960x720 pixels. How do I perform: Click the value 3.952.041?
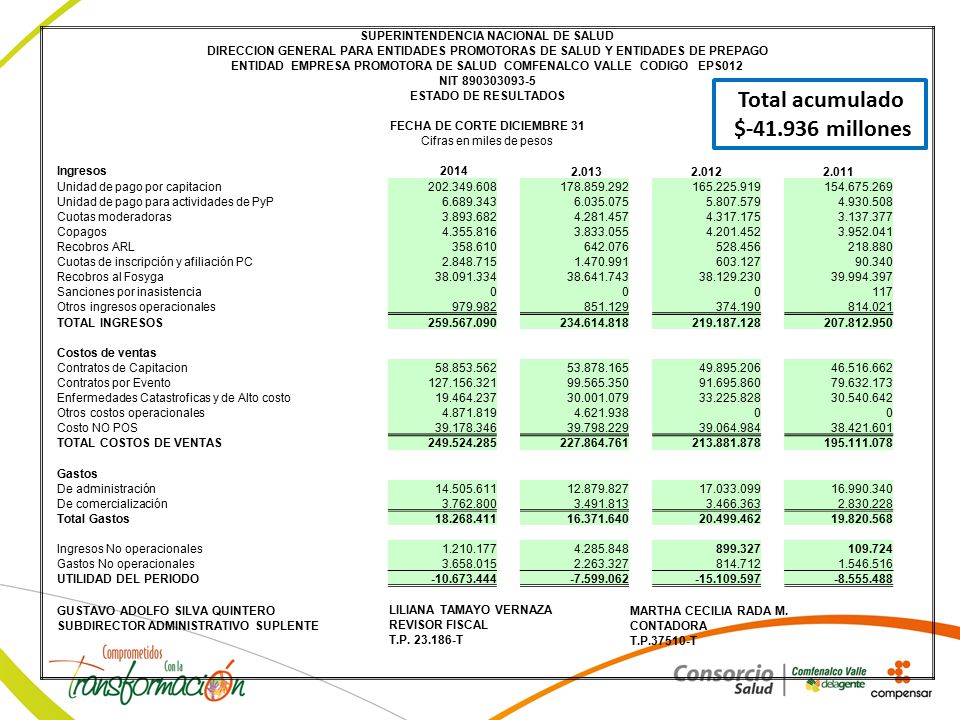pos(864,232)
